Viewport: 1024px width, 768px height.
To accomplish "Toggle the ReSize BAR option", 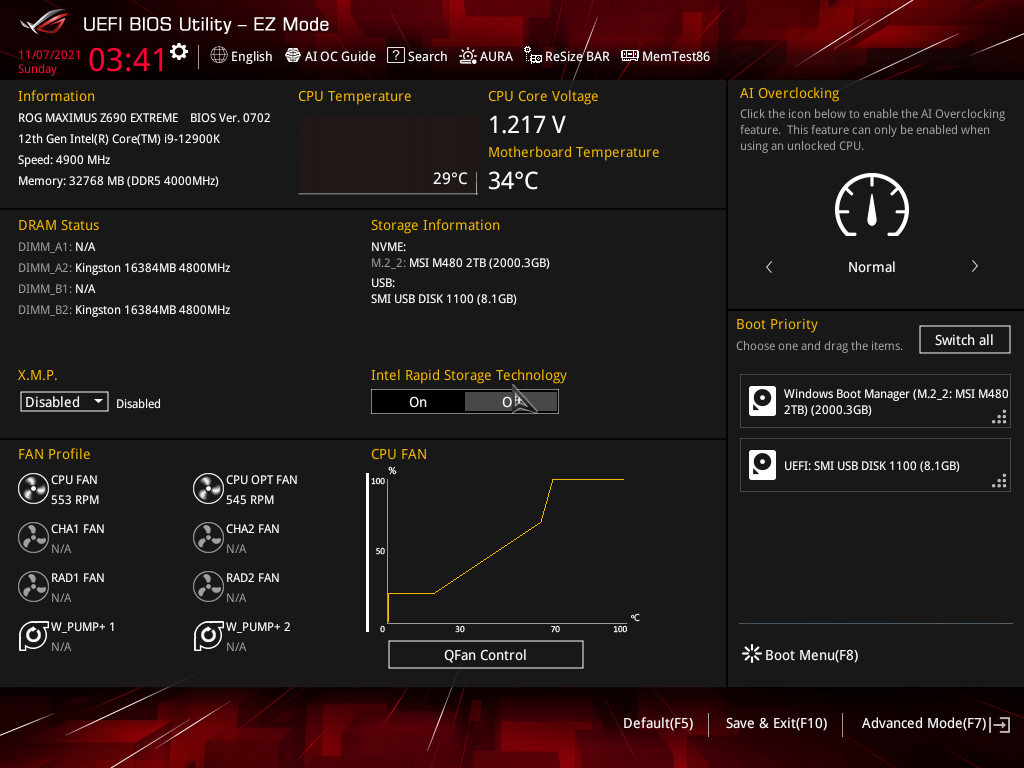I will [567, 56].
